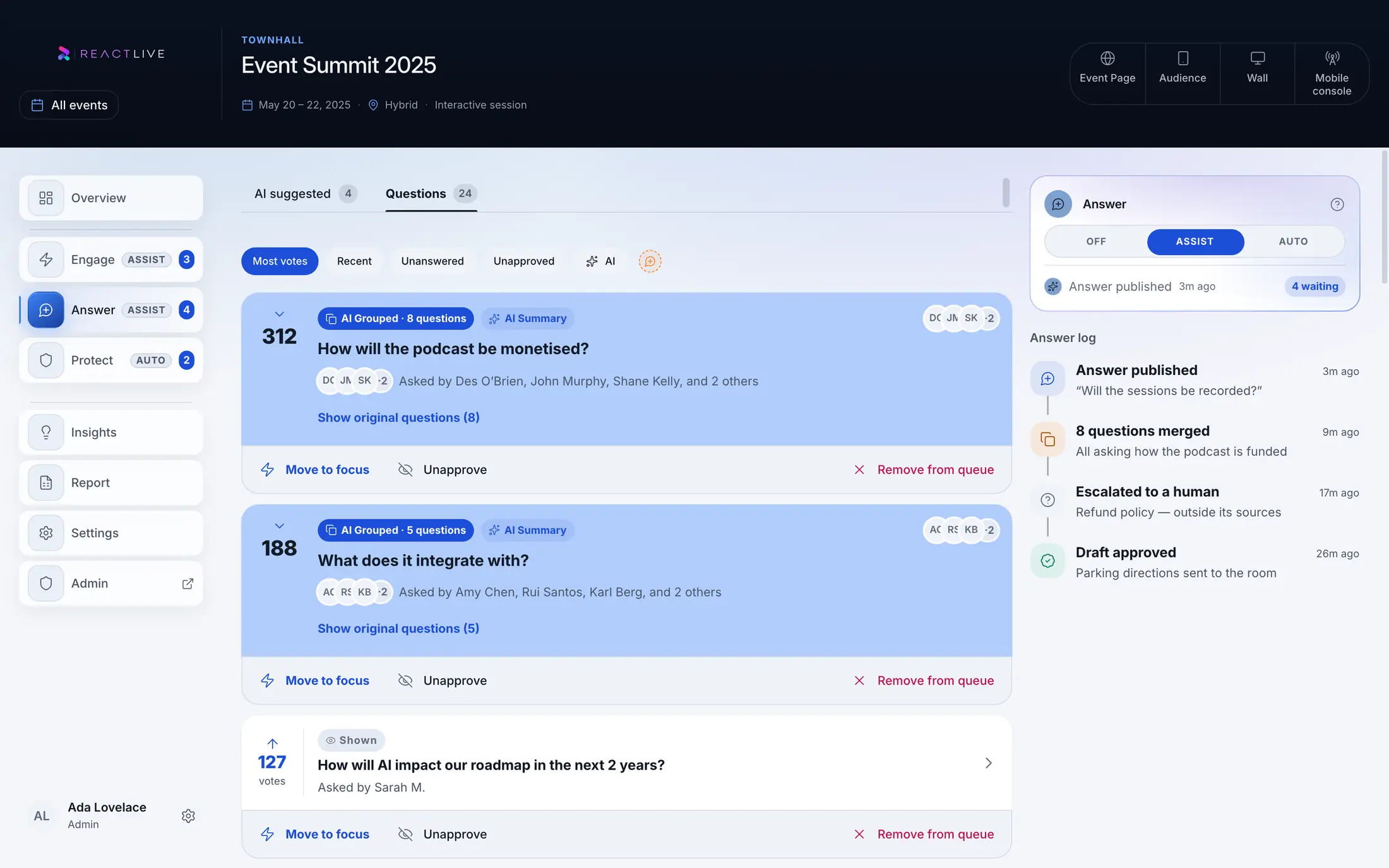
Task: Click the Answer chat icon in sidebar
Action: [46, 310]
